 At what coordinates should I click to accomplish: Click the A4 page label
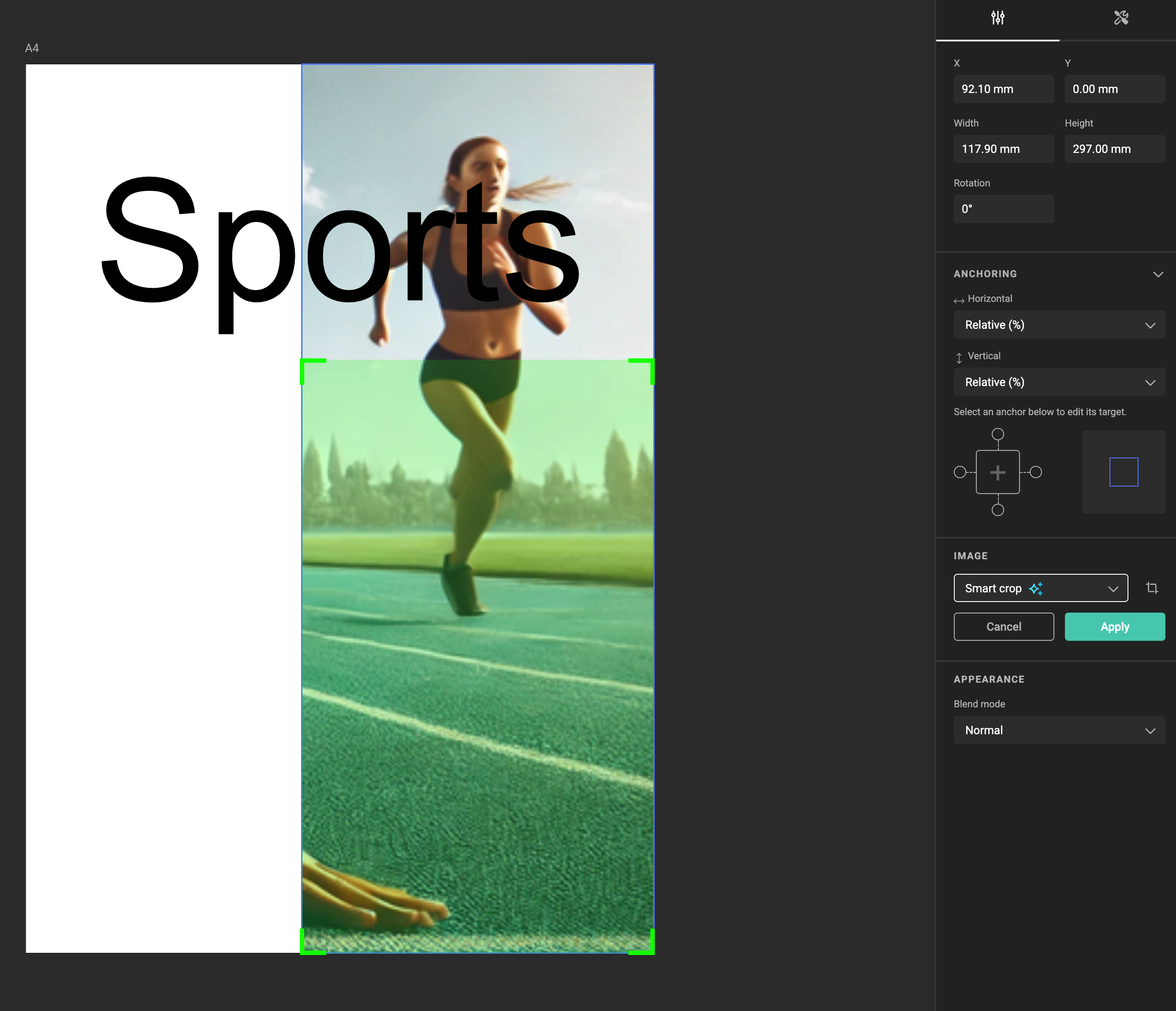(x=32, y=48)
